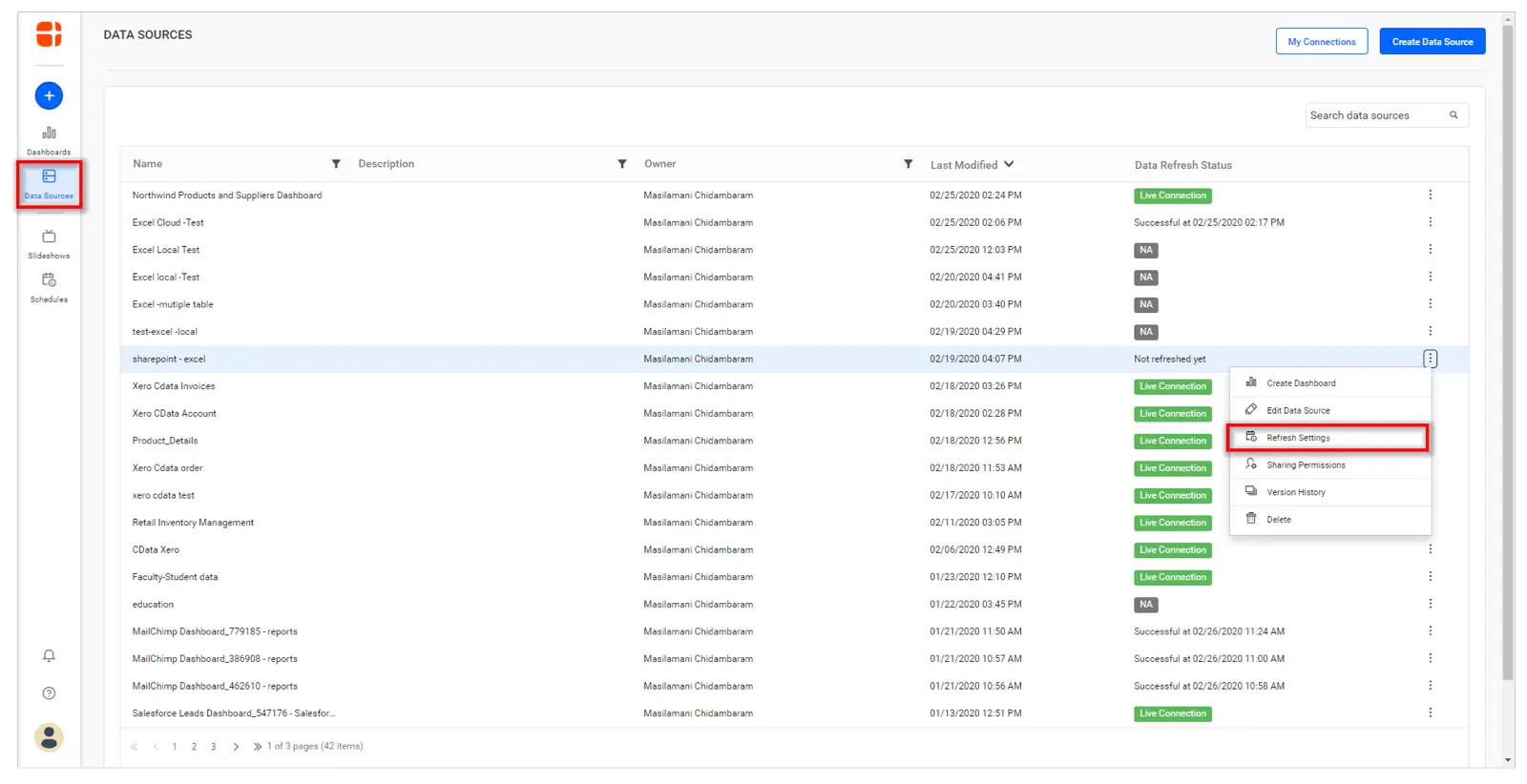Open Slideshows from the sidebar
This screenshot has width=1527, height=784.
pos(49,244)
